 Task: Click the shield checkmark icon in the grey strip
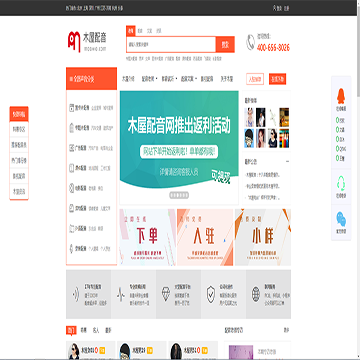pyautogui.click(x=211, y=294)
